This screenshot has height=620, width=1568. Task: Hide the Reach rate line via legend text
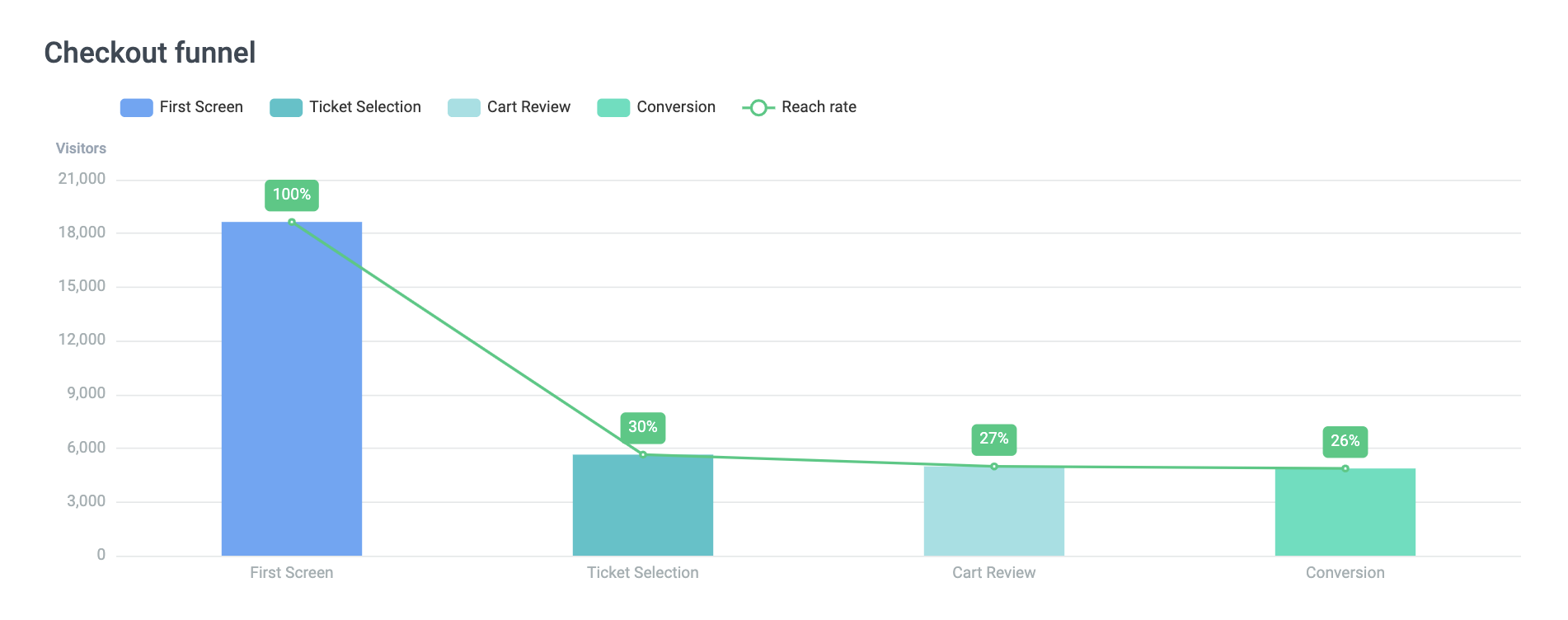pos(819,107)
